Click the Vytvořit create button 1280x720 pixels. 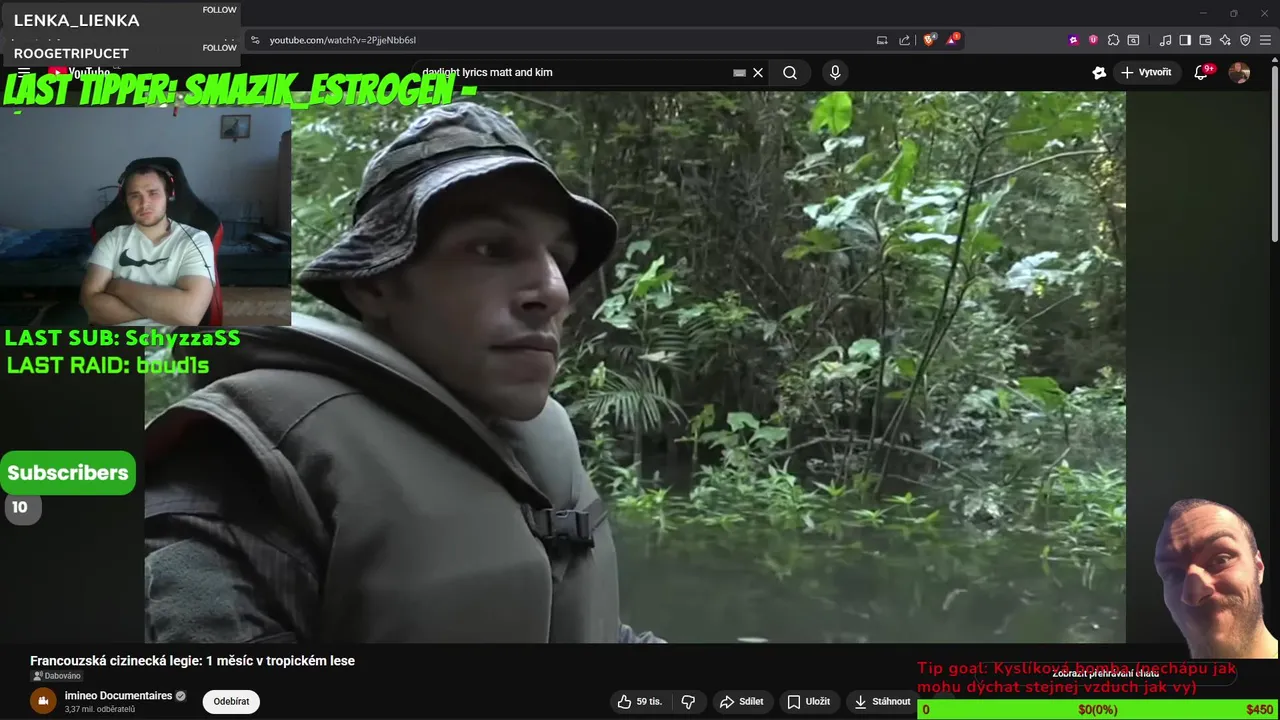(x=1146, y=72)
